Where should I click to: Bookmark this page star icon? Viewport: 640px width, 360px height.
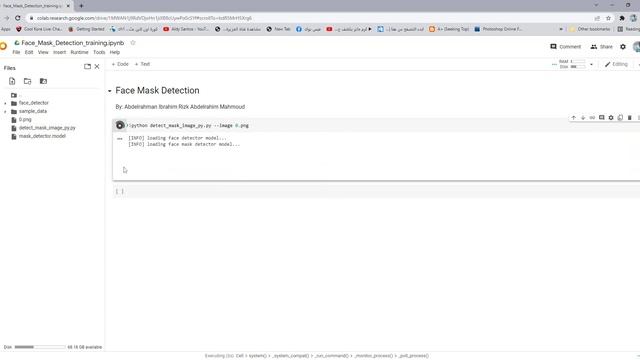(x=609, y=18)
